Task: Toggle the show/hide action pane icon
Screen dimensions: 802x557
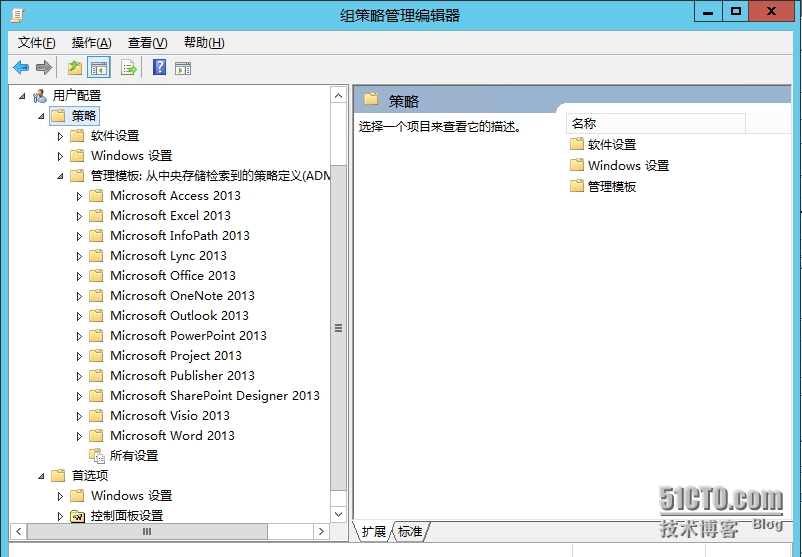Action: tap(183, 68)
